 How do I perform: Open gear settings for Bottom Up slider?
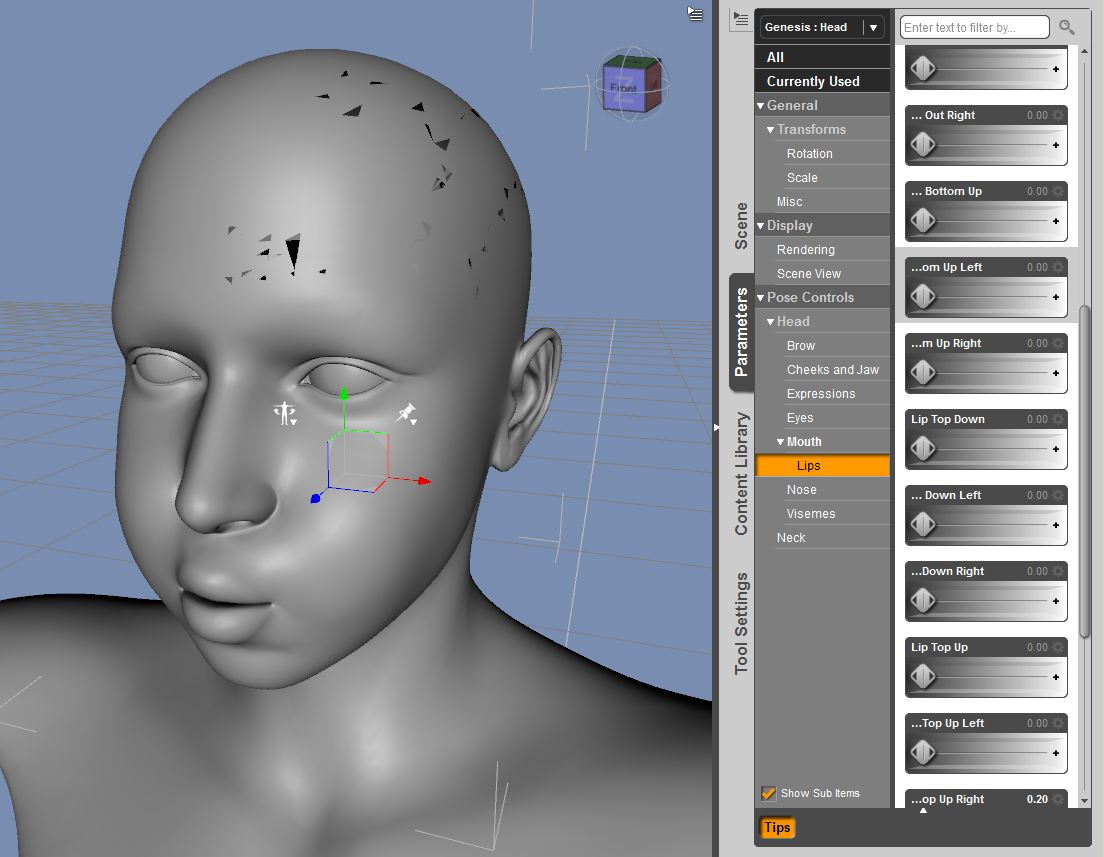pyautogui.click(x=1058, y=191)
